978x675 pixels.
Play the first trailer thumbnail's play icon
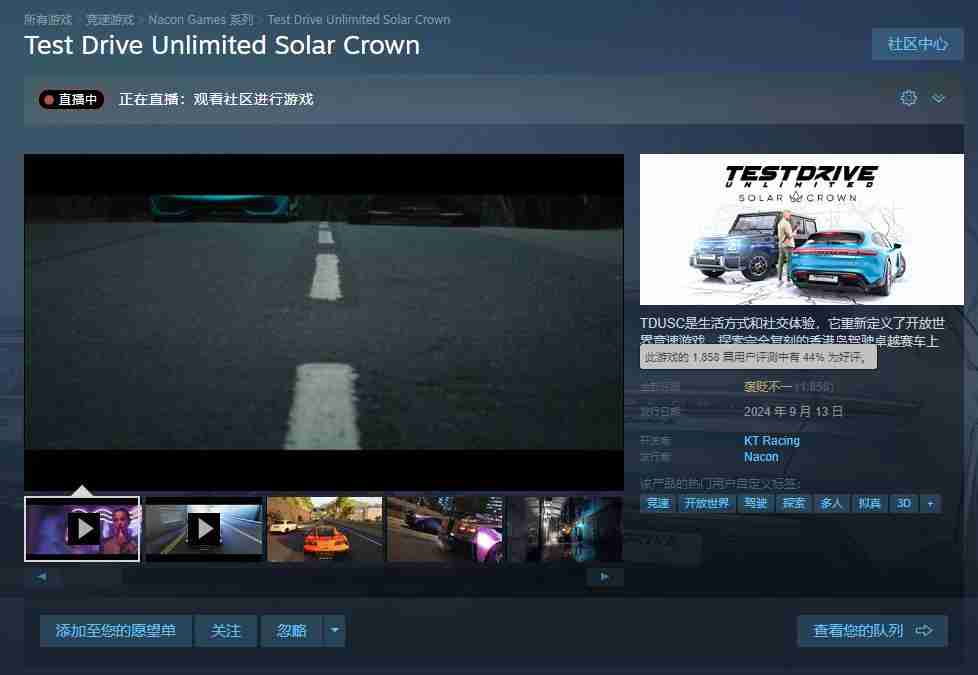85,529
